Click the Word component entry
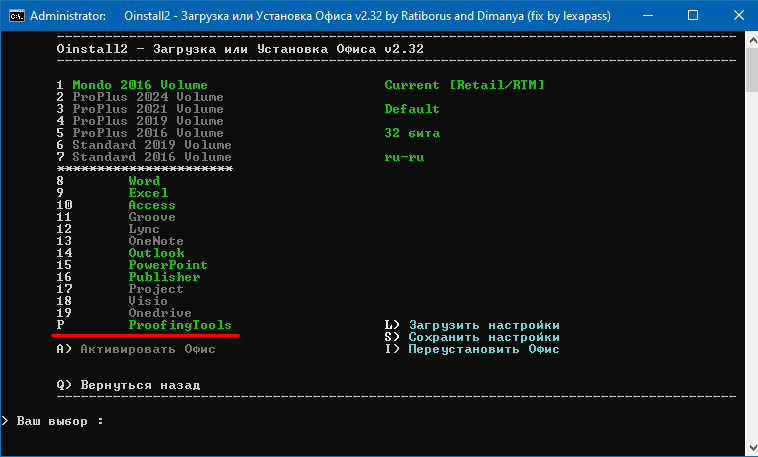Screen dimensions: 758x457 click(x=144, y=181)
